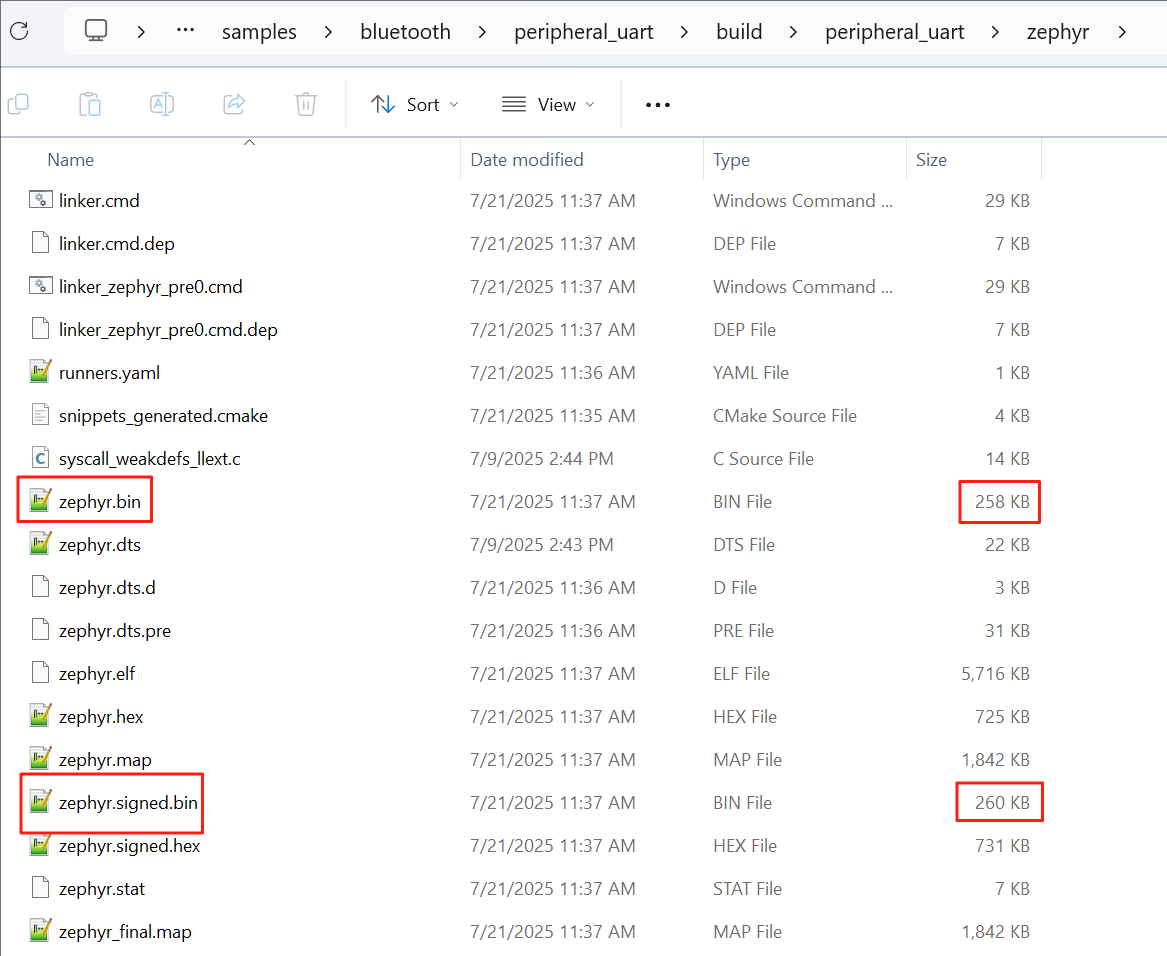Click the Copy toolbar icon
Screen dimensions: 1167x956
(18, 104)
